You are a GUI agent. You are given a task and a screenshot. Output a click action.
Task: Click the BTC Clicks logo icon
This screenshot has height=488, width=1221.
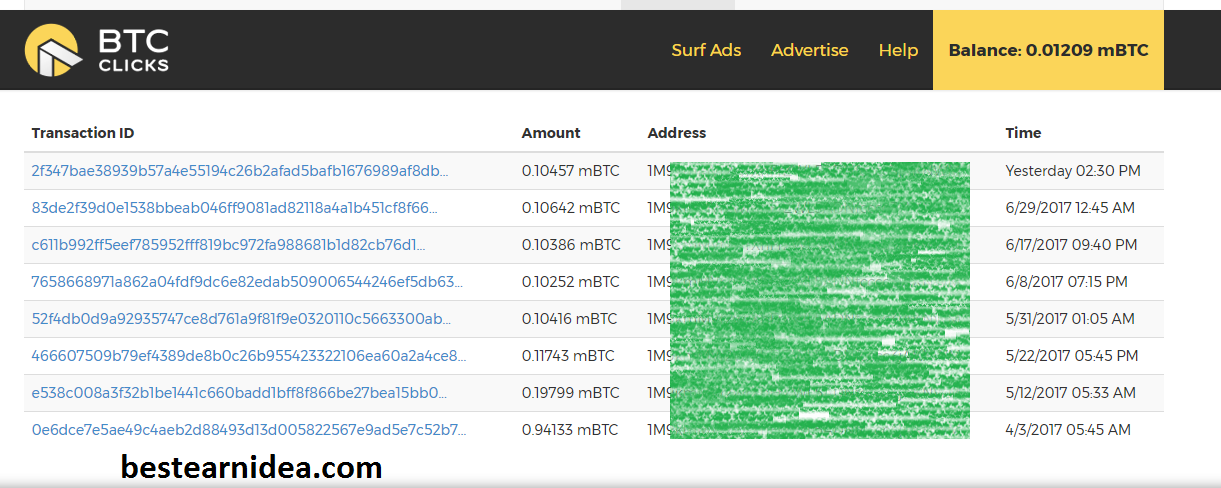coord(54,51)
